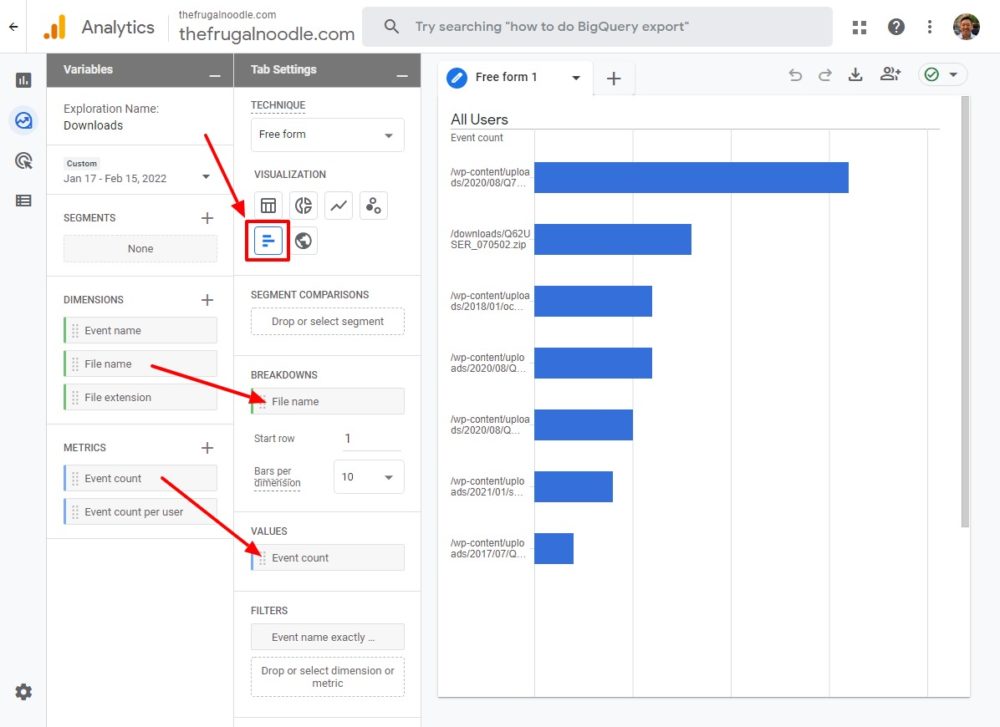Open the three-dot options menu

[930, 26]
